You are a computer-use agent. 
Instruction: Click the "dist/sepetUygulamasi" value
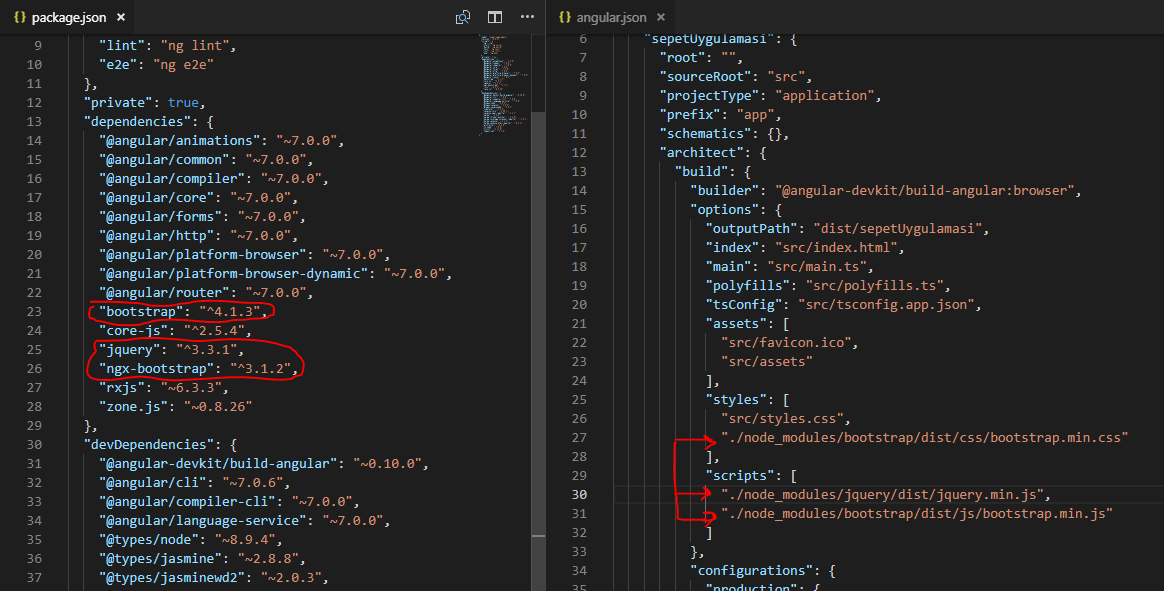pyautogui.click(x=898, y=229)
